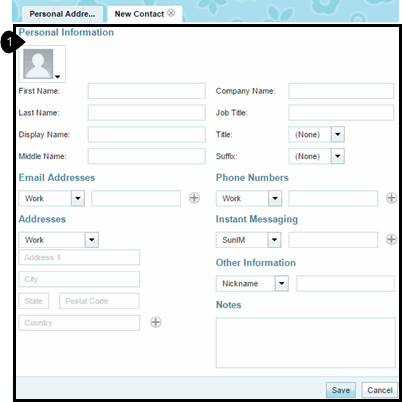Close the New Contact tab
The image size is (404, 402).
[171, 13]
